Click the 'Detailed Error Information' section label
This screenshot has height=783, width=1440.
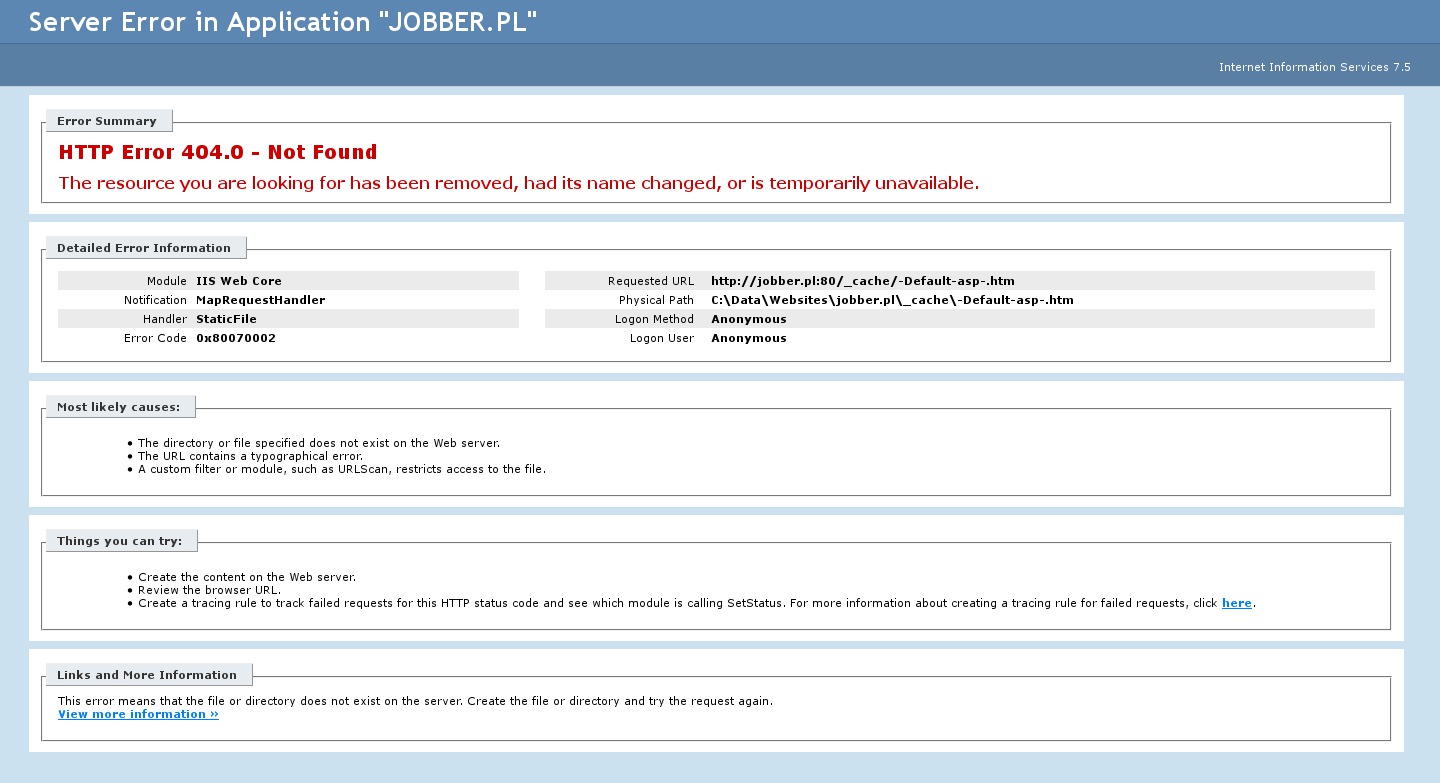(144, 248)
